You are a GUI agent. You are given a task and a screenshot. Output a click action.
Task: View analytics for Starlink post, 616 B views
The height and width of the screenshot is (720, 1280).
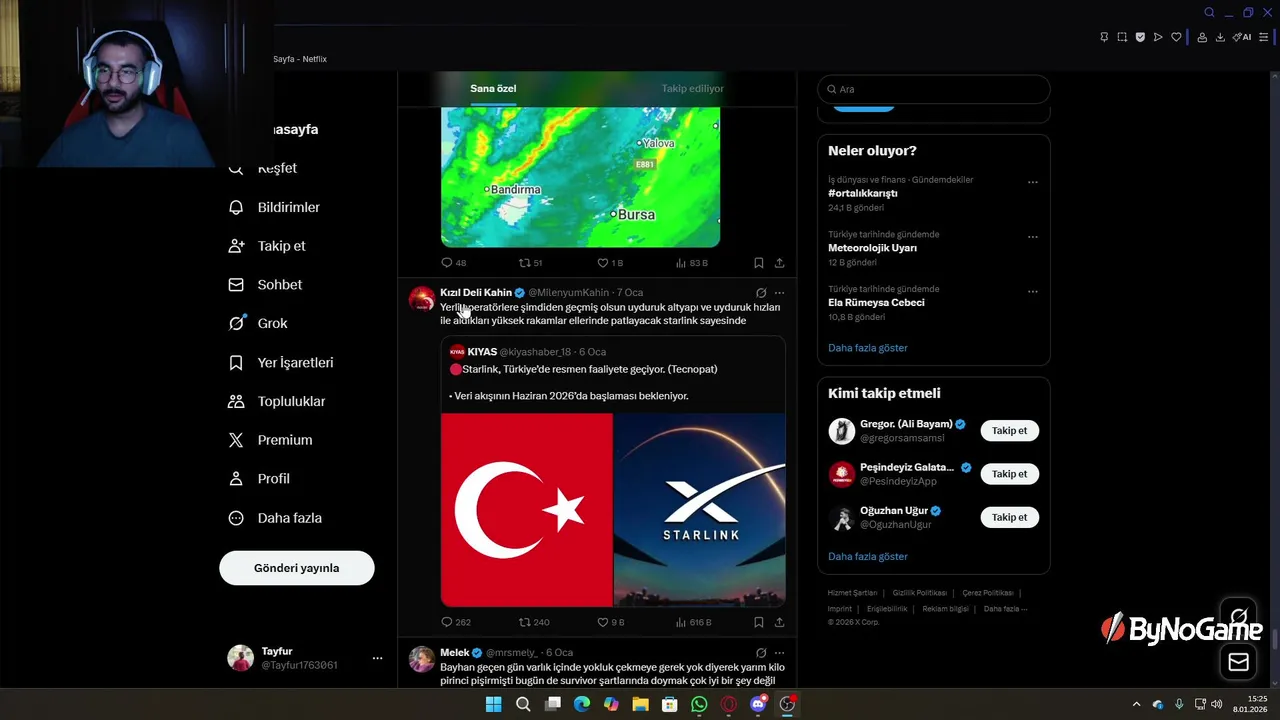pos(694,622)
